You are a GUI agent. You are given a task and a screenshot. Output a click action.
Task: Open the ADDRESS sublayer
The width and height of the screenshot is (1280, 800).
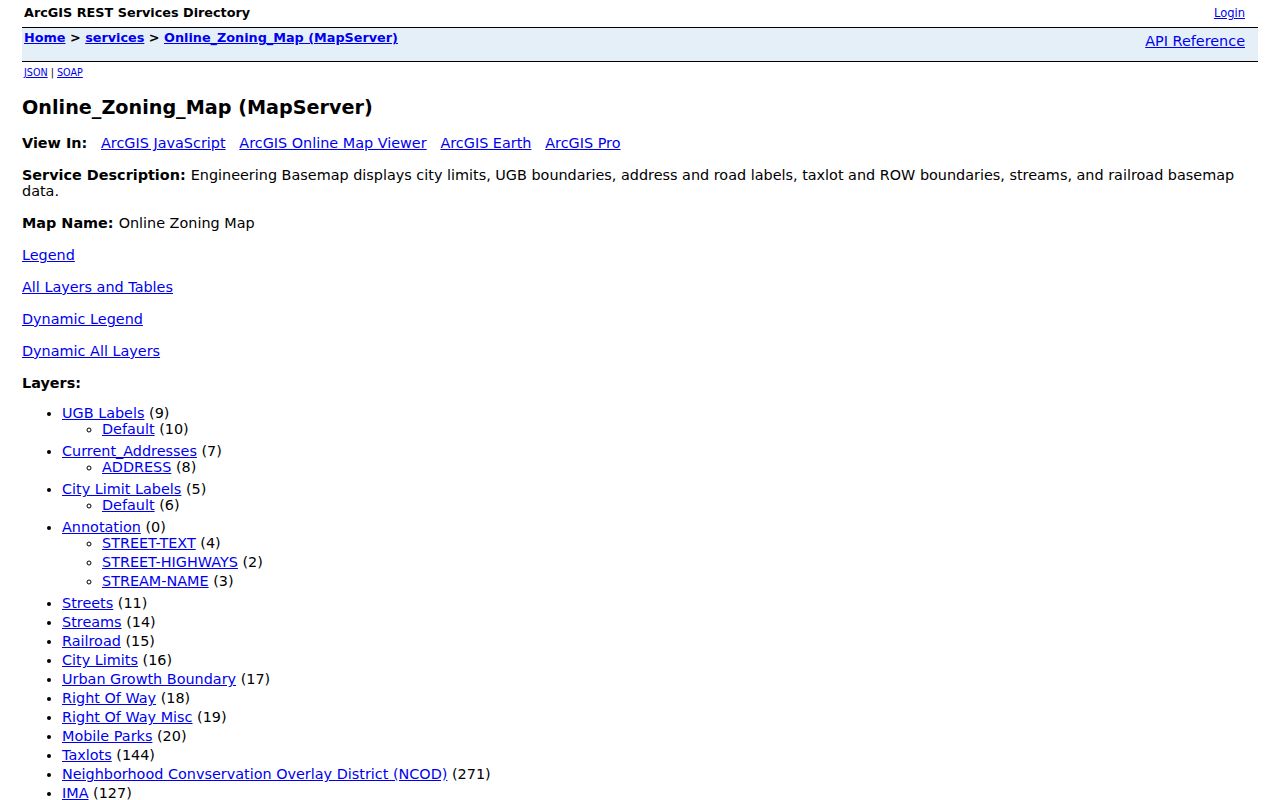point(137,467)
